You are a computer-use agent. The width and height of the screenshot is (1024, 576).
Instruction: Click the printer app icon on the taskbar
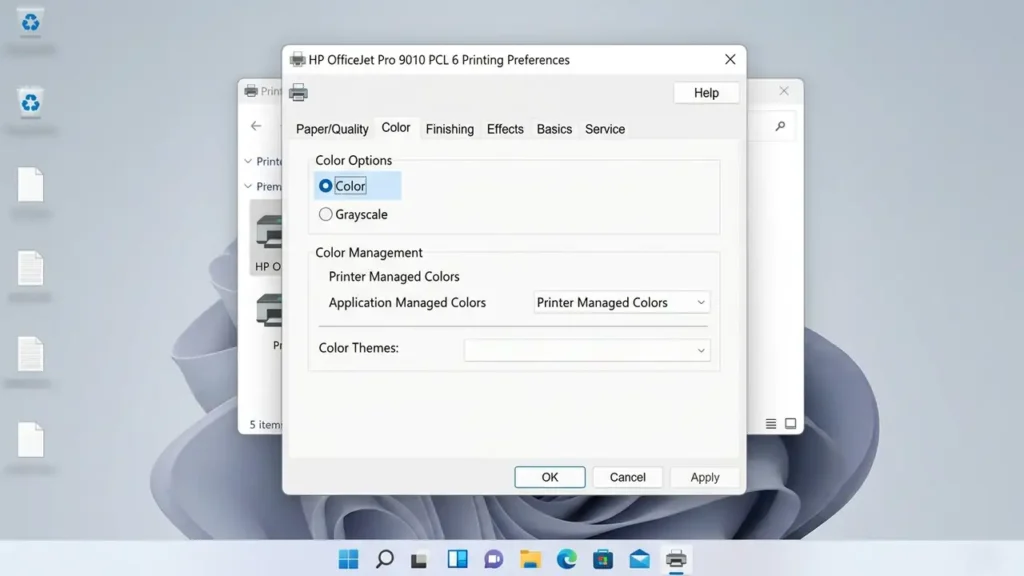click(x=676, y=560)
